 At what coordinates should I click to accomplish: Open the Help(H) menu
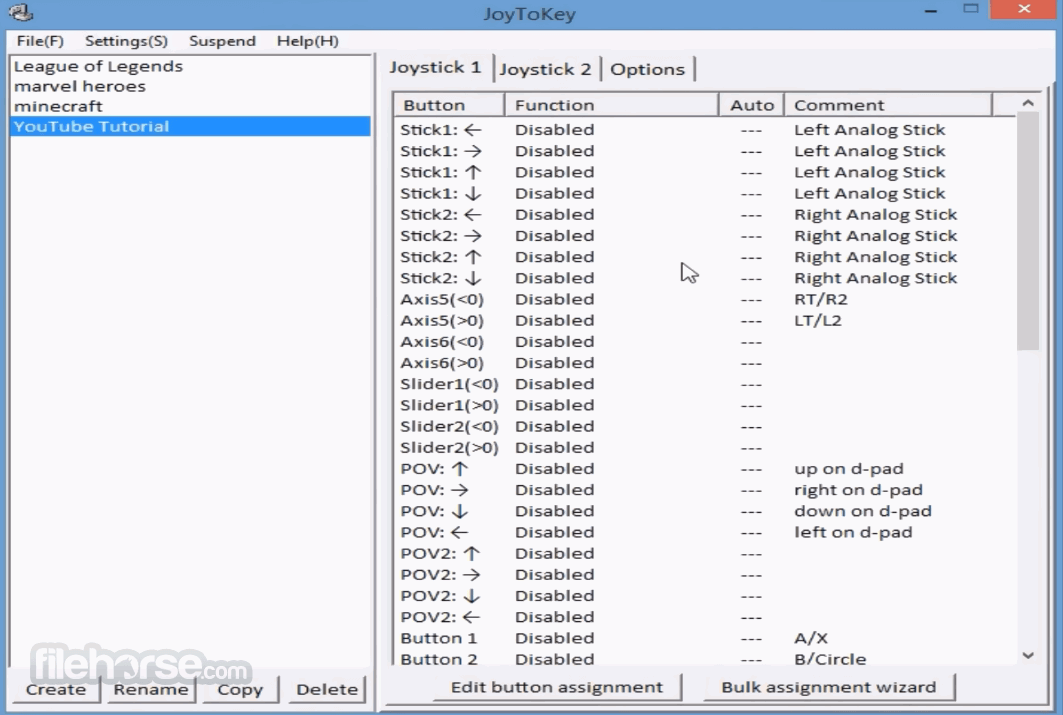point(307,41)
